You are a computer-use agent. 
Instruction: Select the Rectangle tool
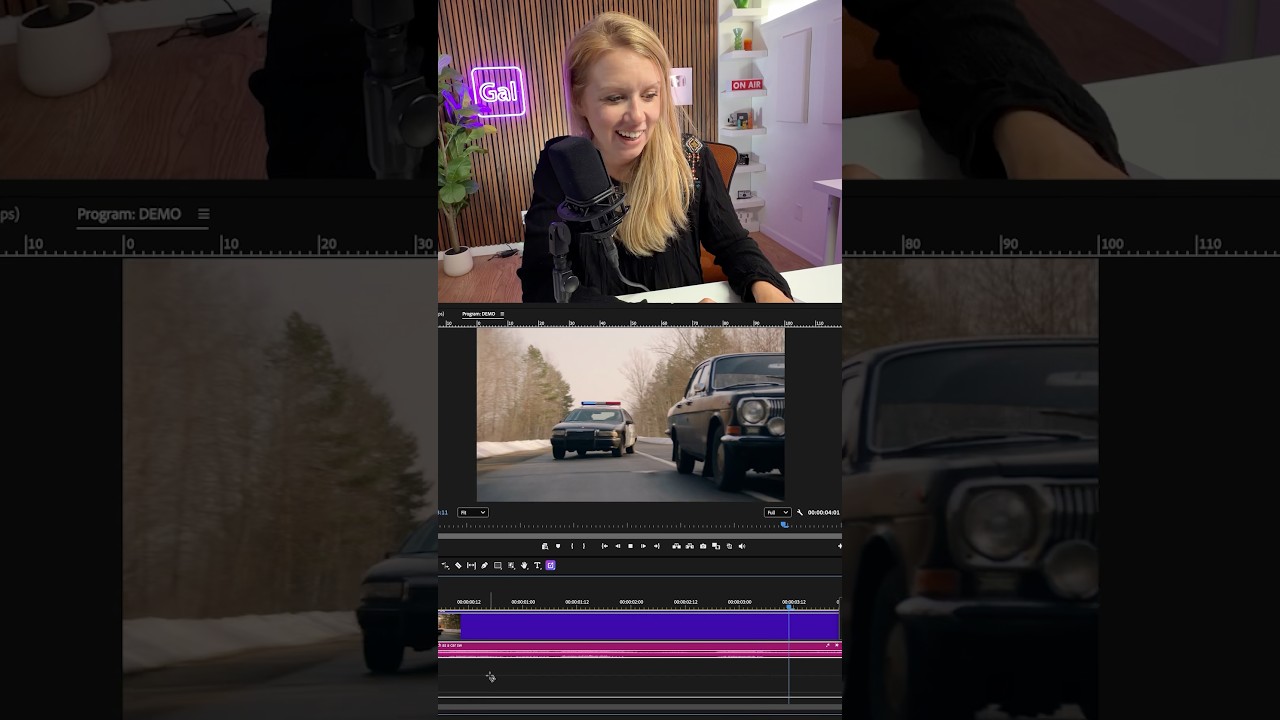click(497, 565)
